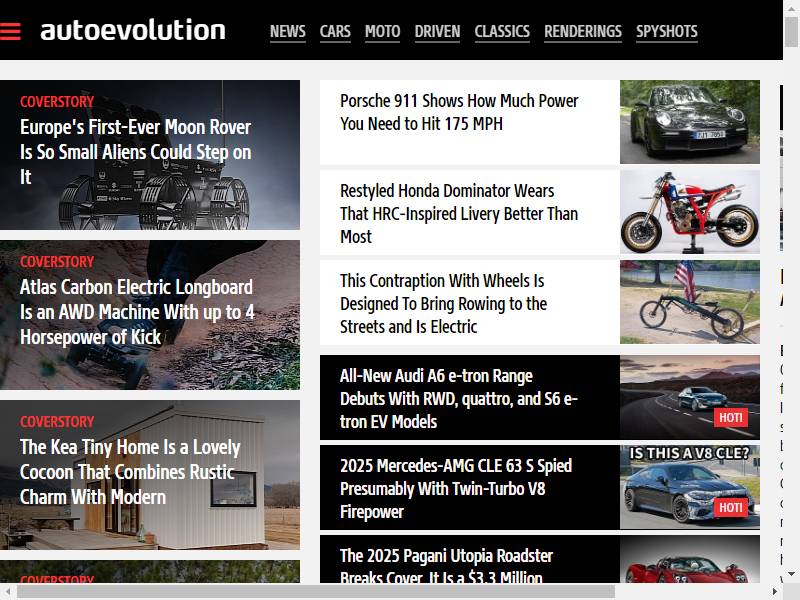Screen dimensions: 800x600
Task: Open the RENDERINGS navigation item
Action: [x=583, y=32]
